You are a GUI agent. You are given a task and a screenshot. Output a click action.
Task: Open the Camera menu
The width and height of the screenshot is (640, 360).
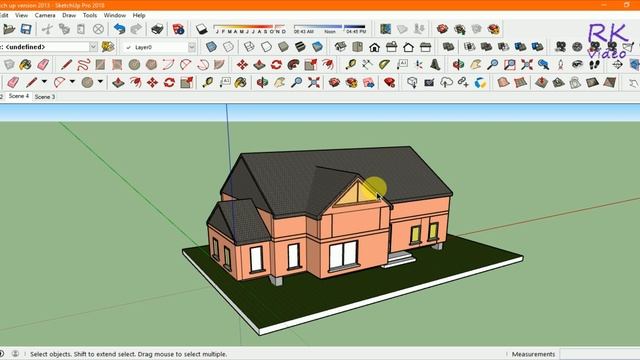pyautogui.click(x=45, y=15)
